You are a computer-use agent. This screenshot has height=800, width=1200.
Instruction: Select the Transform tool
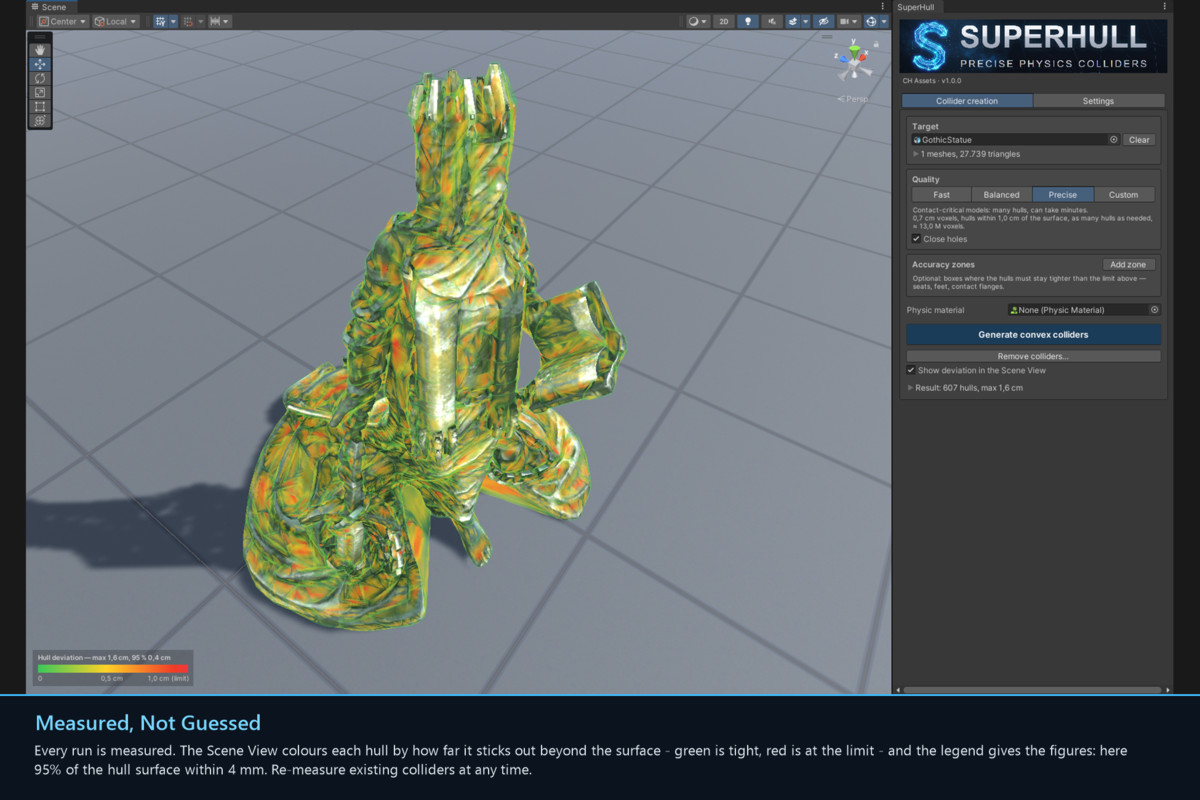tap(40, 121)
